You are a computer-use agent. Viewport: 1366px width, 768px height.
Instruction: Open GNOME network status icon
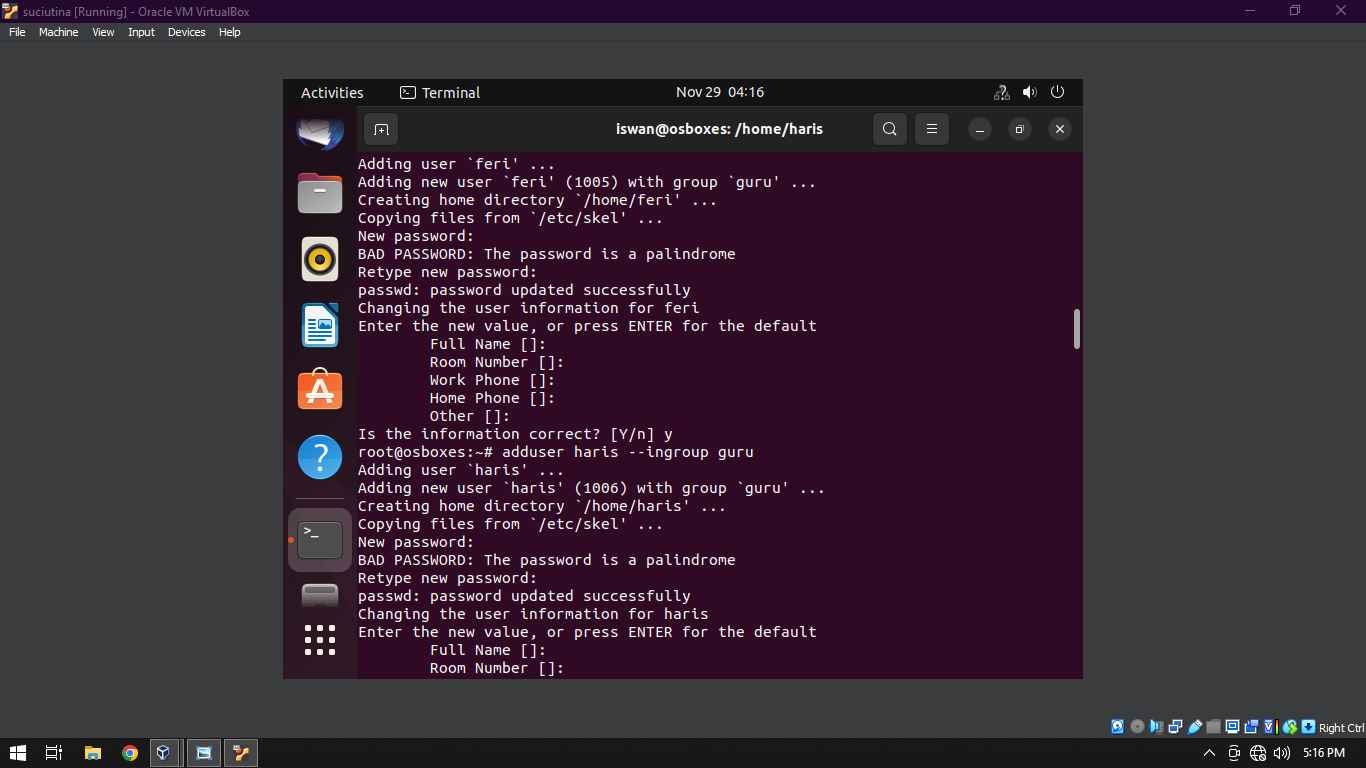coord(1001,92)
